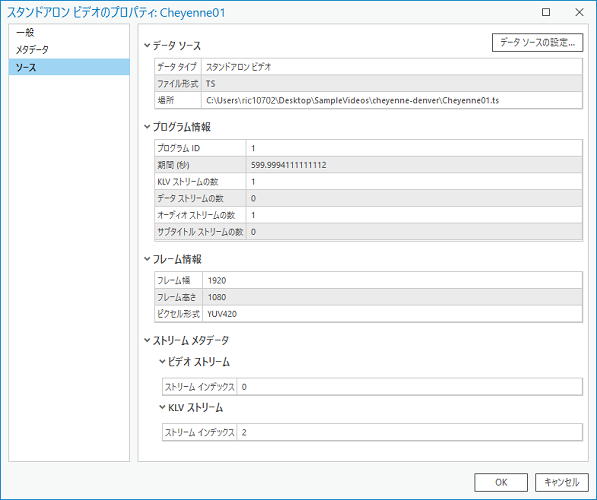Close the properties dialog window
The width and height of the screenshot is (597, 500).
[x=579, y=12]
